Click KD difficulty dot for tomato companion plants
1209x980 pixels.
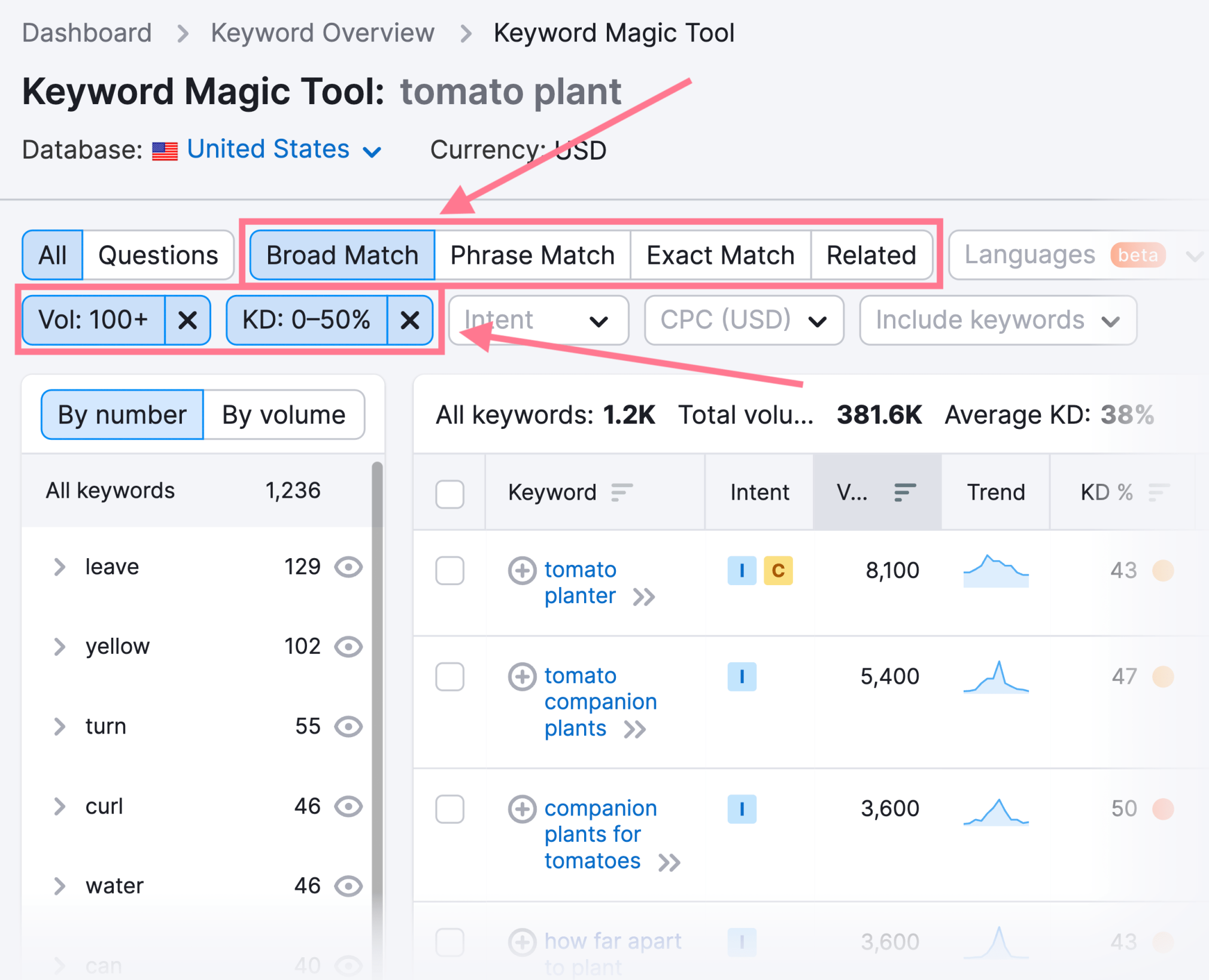[x=1163, y=677]
